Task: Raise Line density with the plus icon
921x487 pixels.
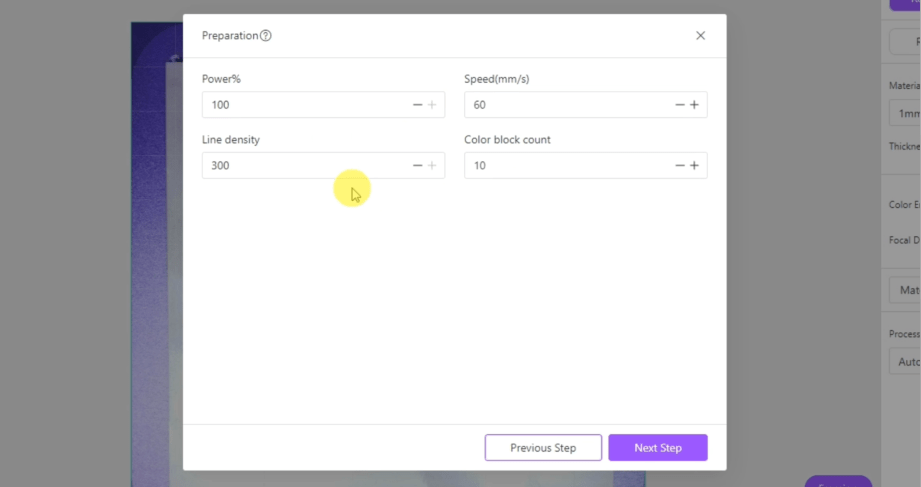Action: [x=432, y=165]
